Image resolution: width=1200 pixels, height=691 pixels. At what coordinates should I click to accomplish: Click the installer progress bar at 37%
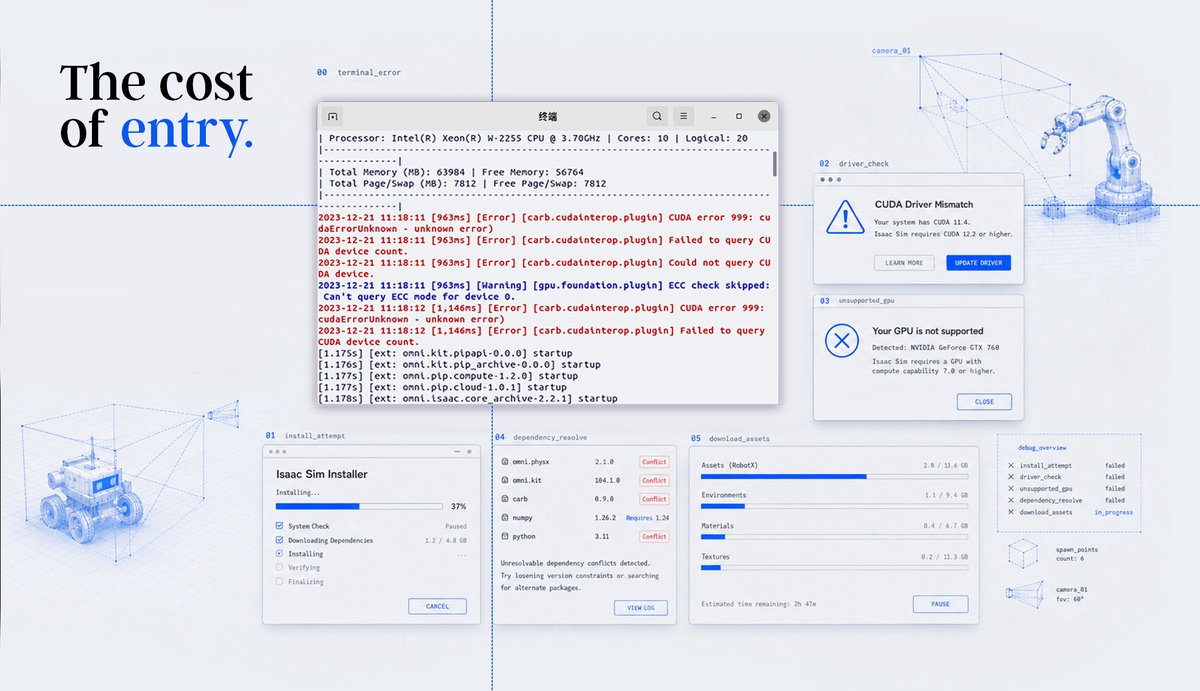coord(358,507)
